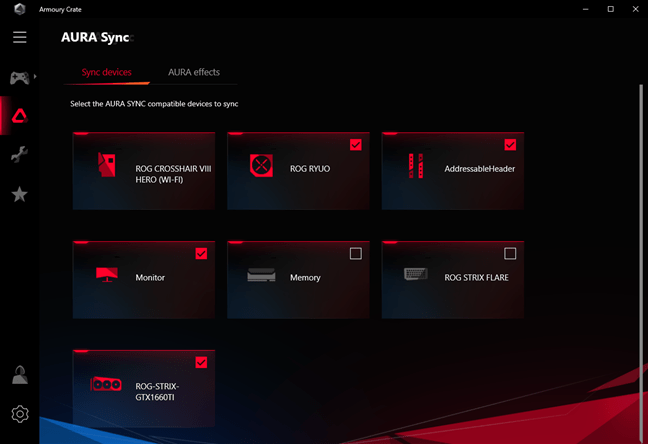Check the ROG STRIX FLARE sync checkbox
This screenshot has width=648, height=444.
pyautogui.click(x=510, y=253)
